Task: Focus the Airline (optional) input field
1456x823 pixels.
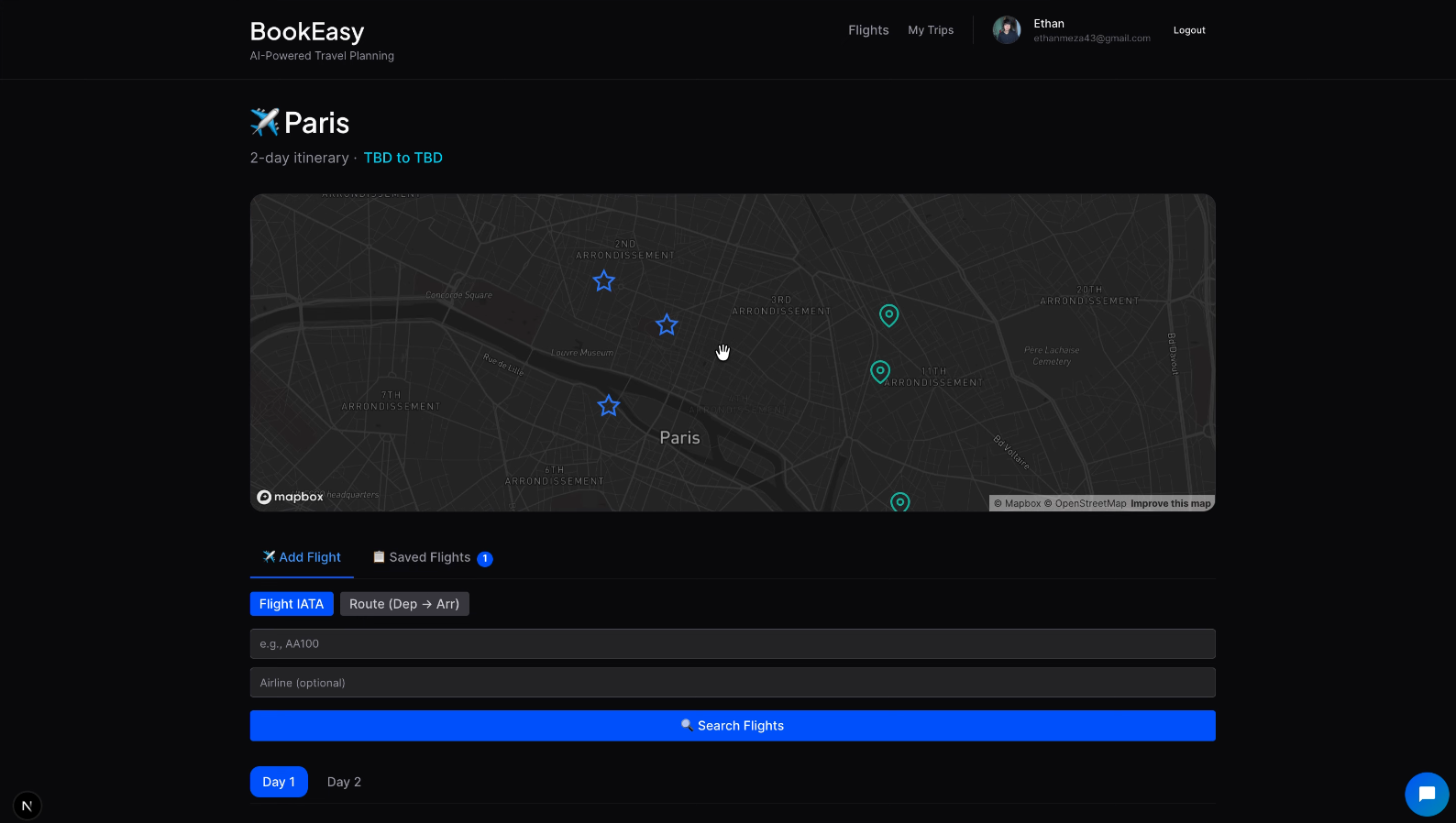Action: pos(733,683)
